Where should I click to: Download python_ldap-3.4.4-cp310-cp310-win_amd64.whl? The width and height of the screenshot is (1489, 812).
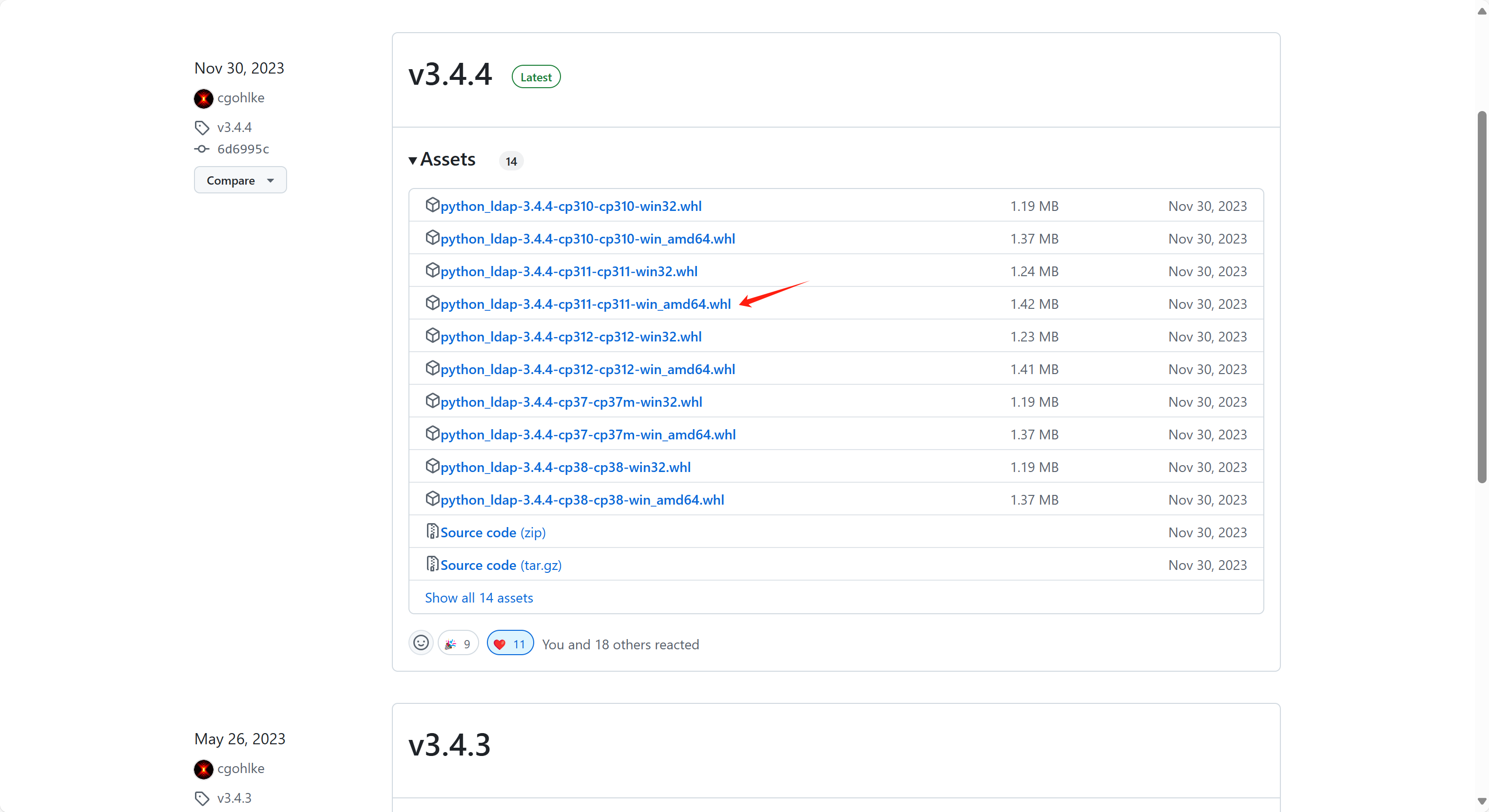pos(588,239)
